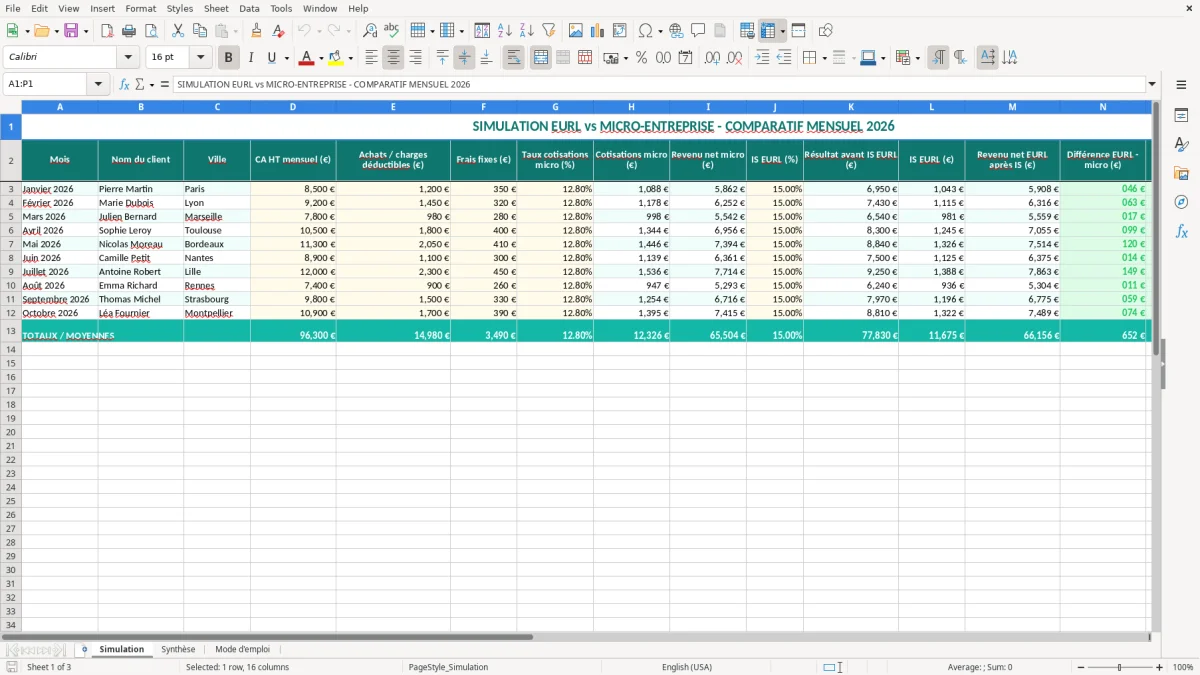This screenshot has width=1200, height=675.
Task: Expand the formula bar
Action: pos(1152,84)
